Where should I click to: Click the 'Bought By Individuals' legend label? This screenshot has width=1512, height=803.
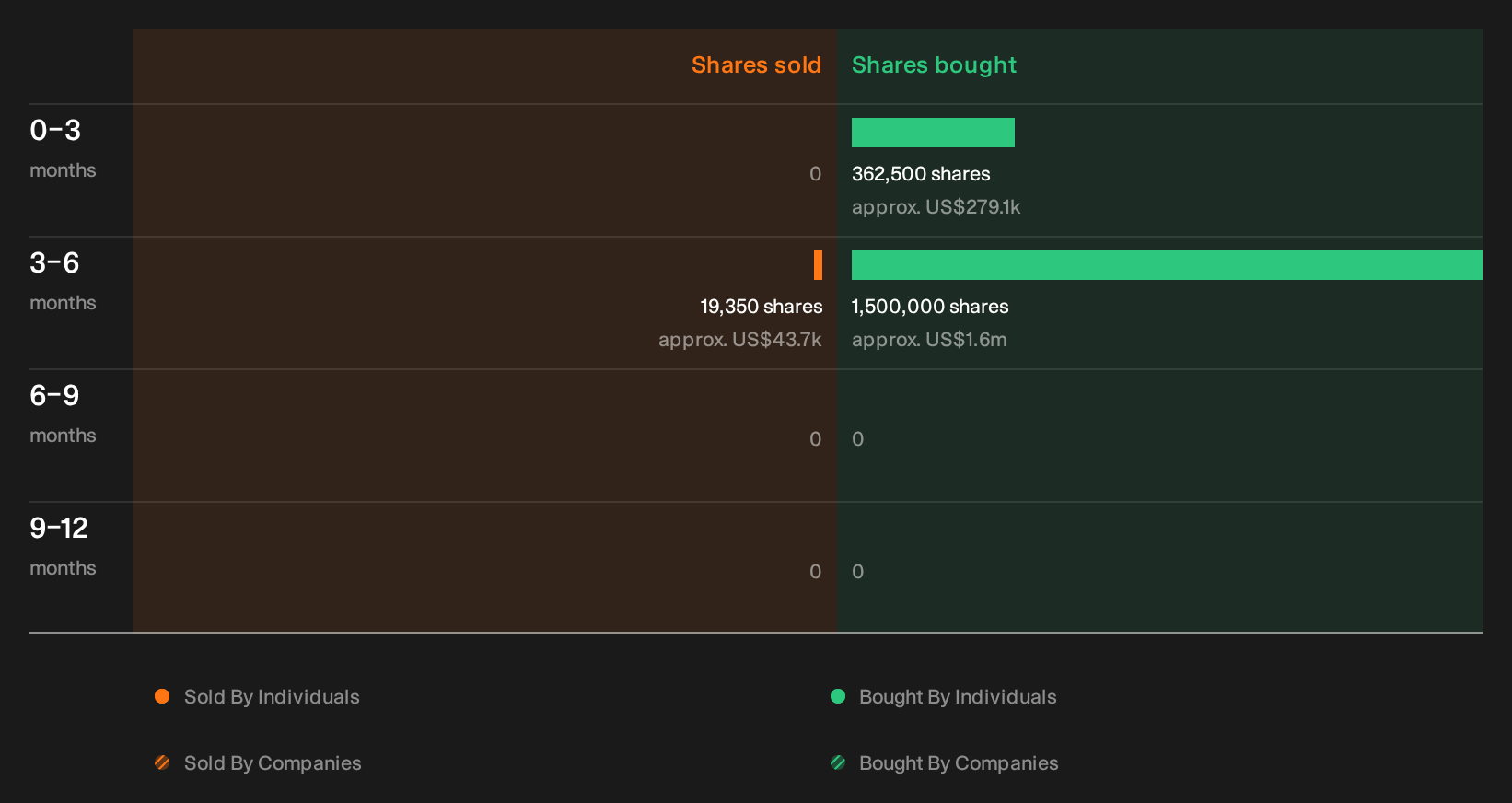point(958,697)
